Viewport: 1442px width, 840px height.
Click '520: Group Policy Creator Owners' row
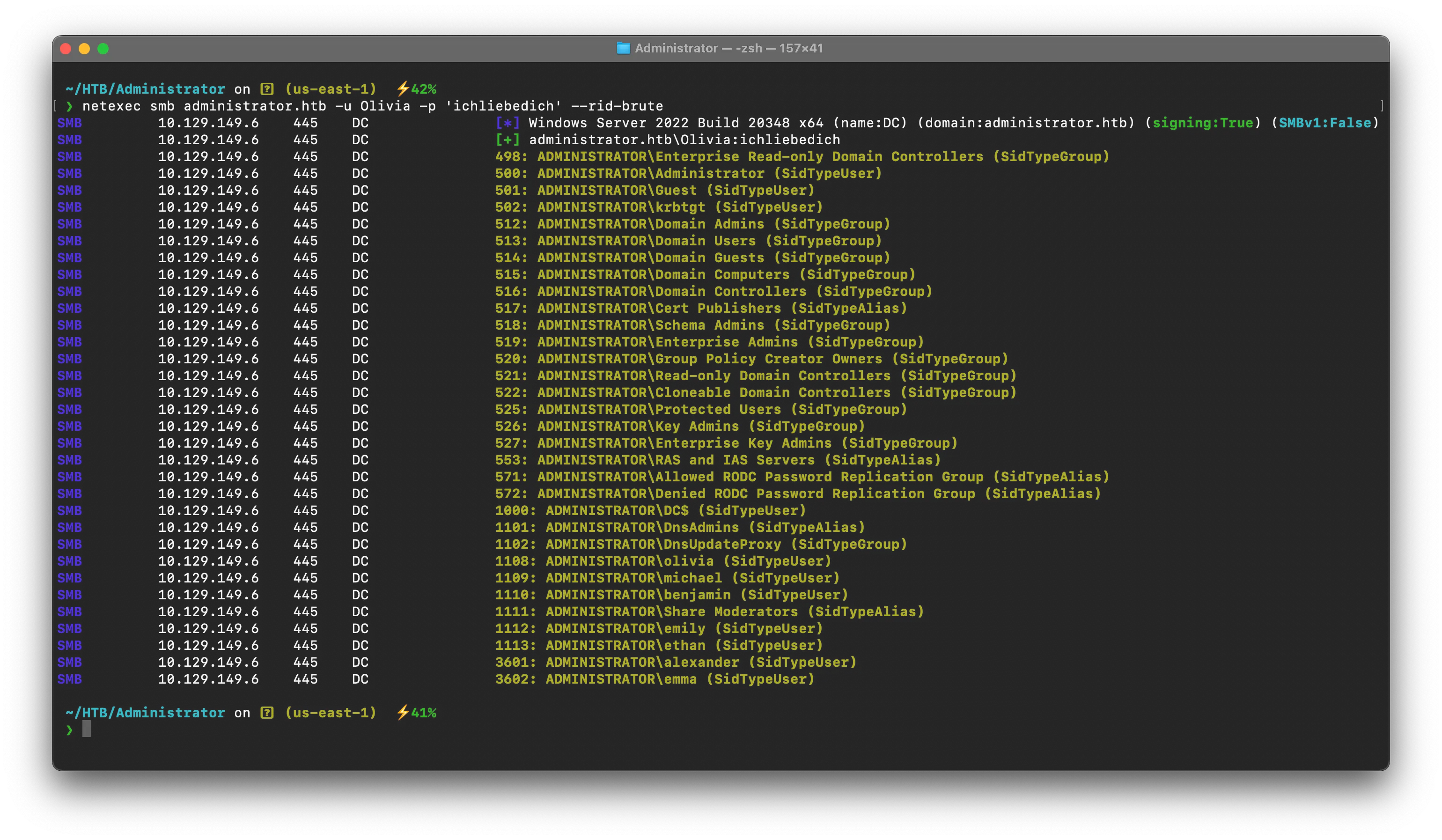(x=752, y=359)
